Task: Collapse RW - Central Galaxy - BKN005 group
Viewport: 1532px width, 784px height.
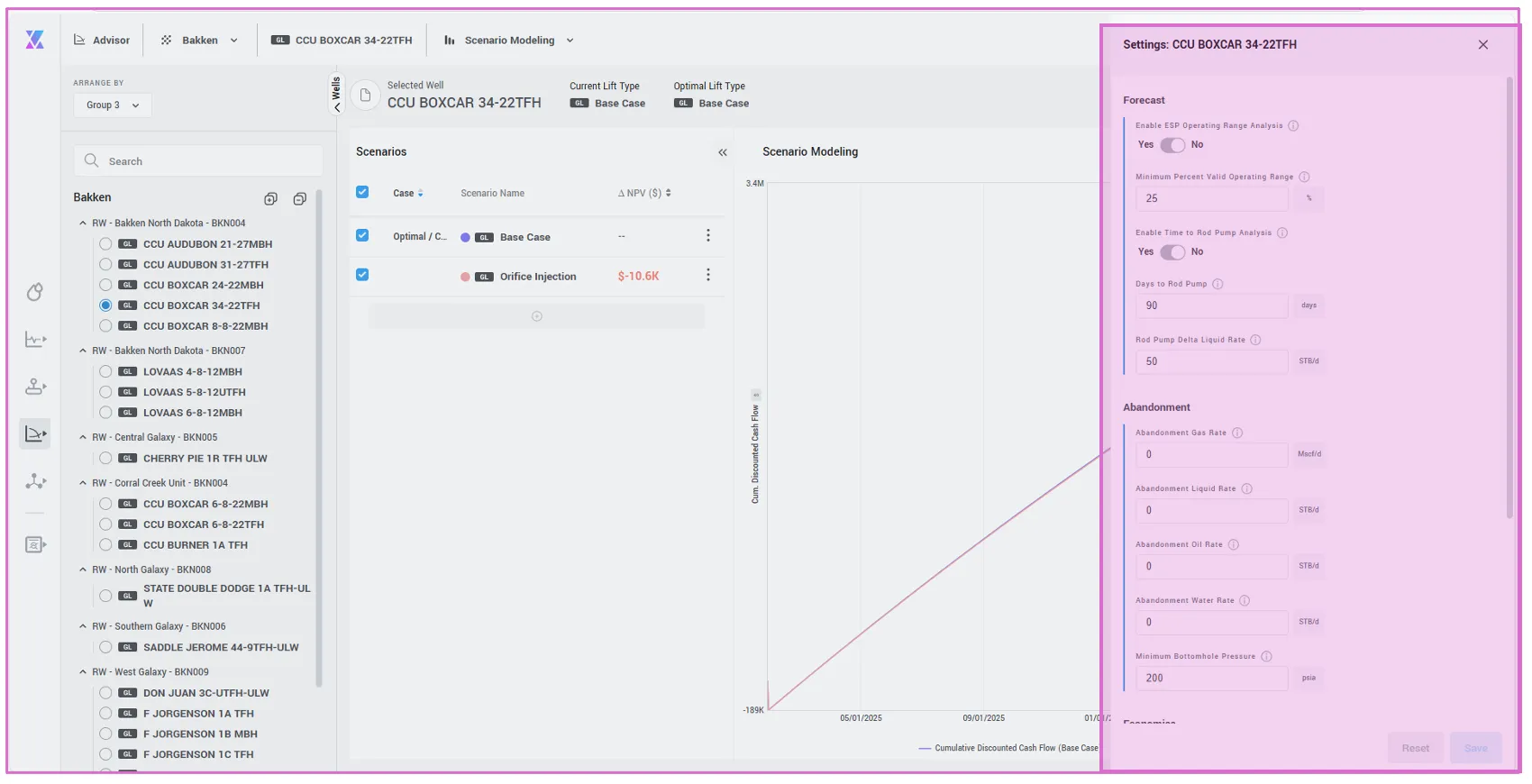Action: coord(83,437)
